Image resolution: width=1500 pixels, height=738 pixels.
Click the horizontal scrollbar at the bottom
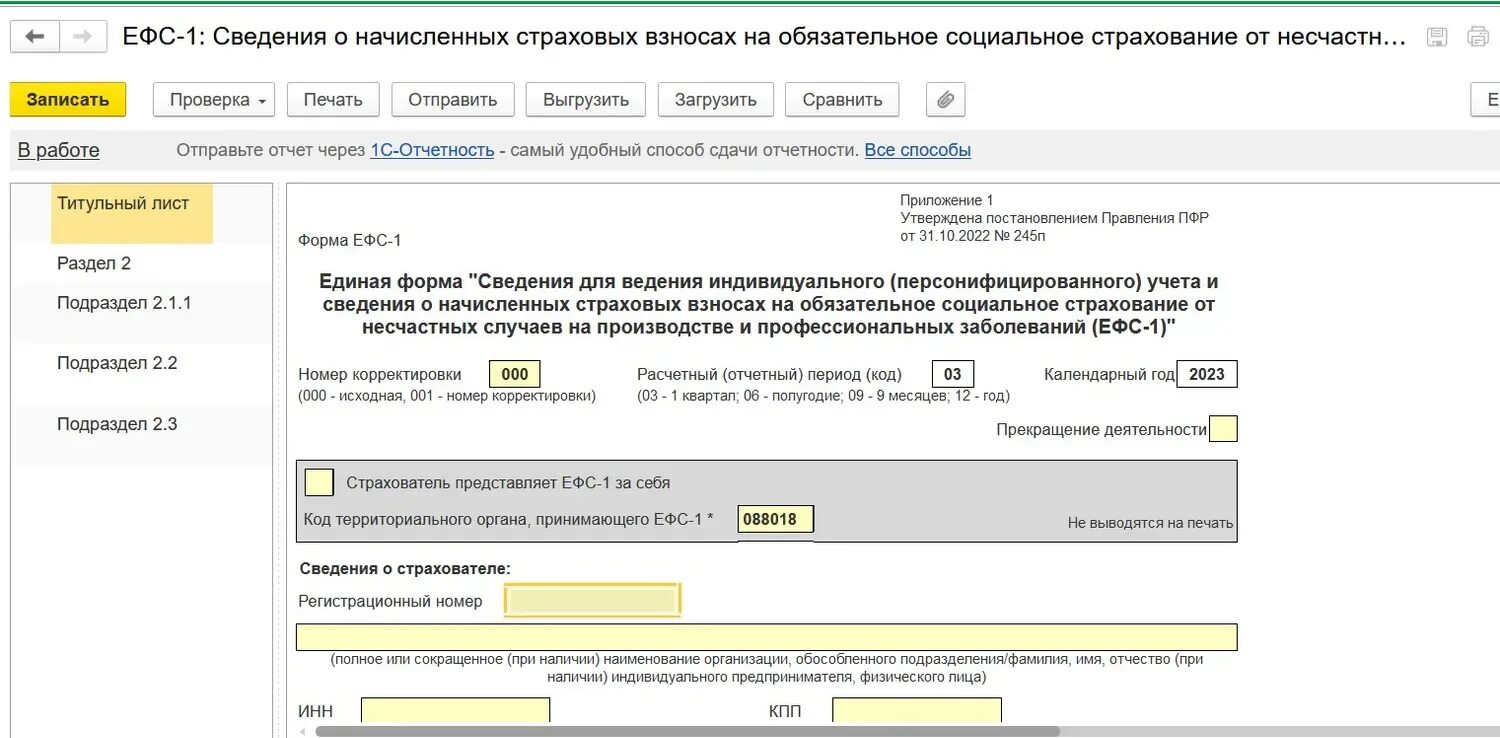pos(688,731)
